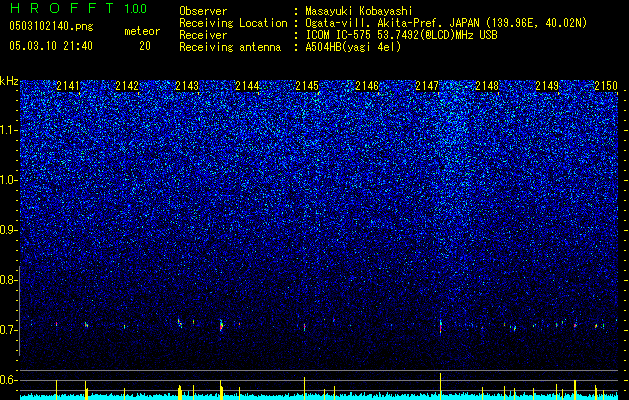The height and width of the screenshot is (400, 629).
Task: Click the Receiving antenna label
Action: (x=230, y=47)
